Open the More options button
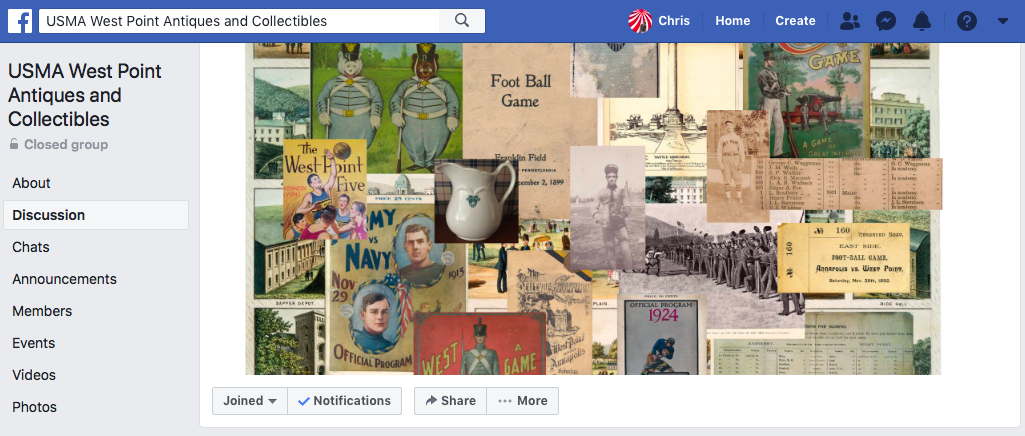Viewport: 1025px width, 436px height. pos(522,401)
